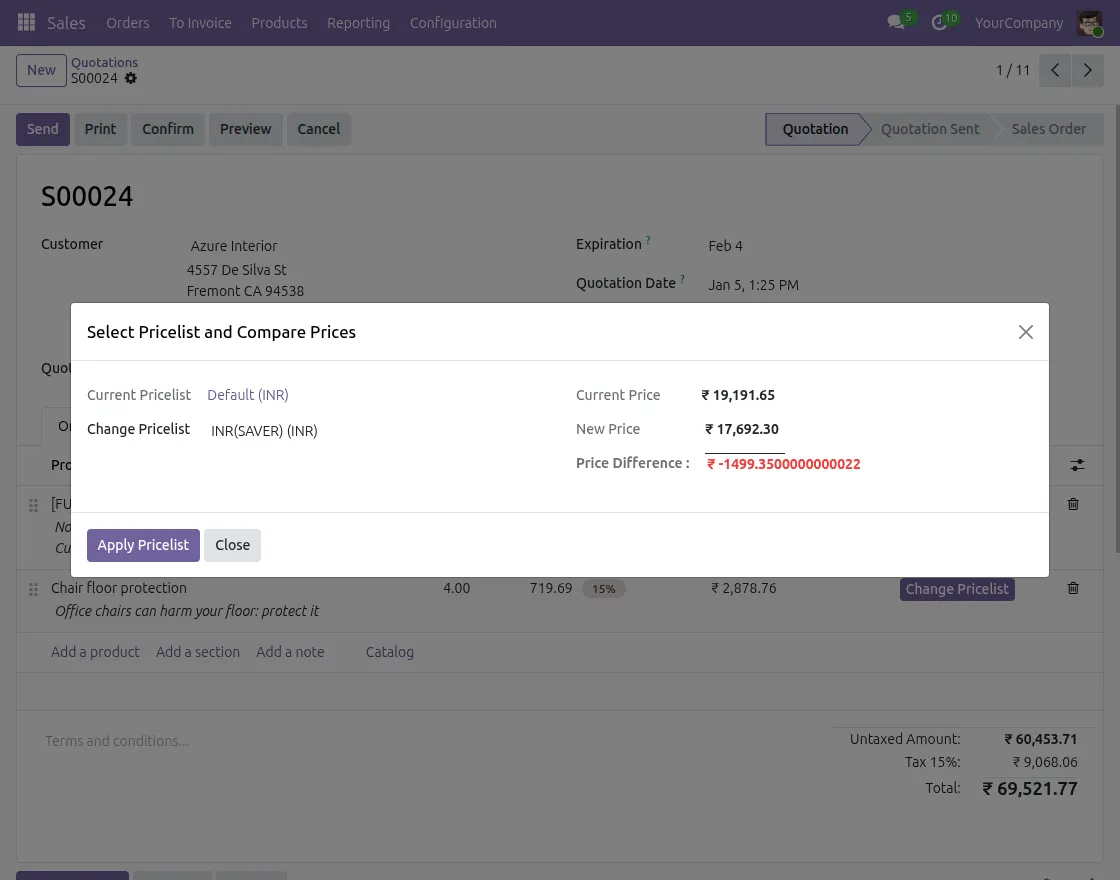Add a product to the order lines
Image resolution: width=1120 pixels, height=880 pixels.
pos(95,652)
